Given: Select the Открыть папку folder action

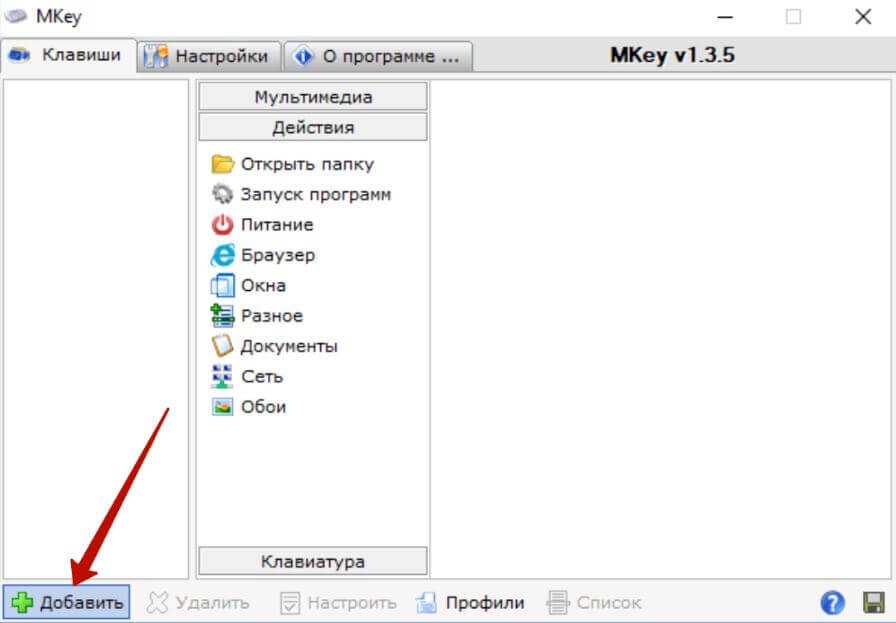Looking at the screenshot, I should click(304, 164).
